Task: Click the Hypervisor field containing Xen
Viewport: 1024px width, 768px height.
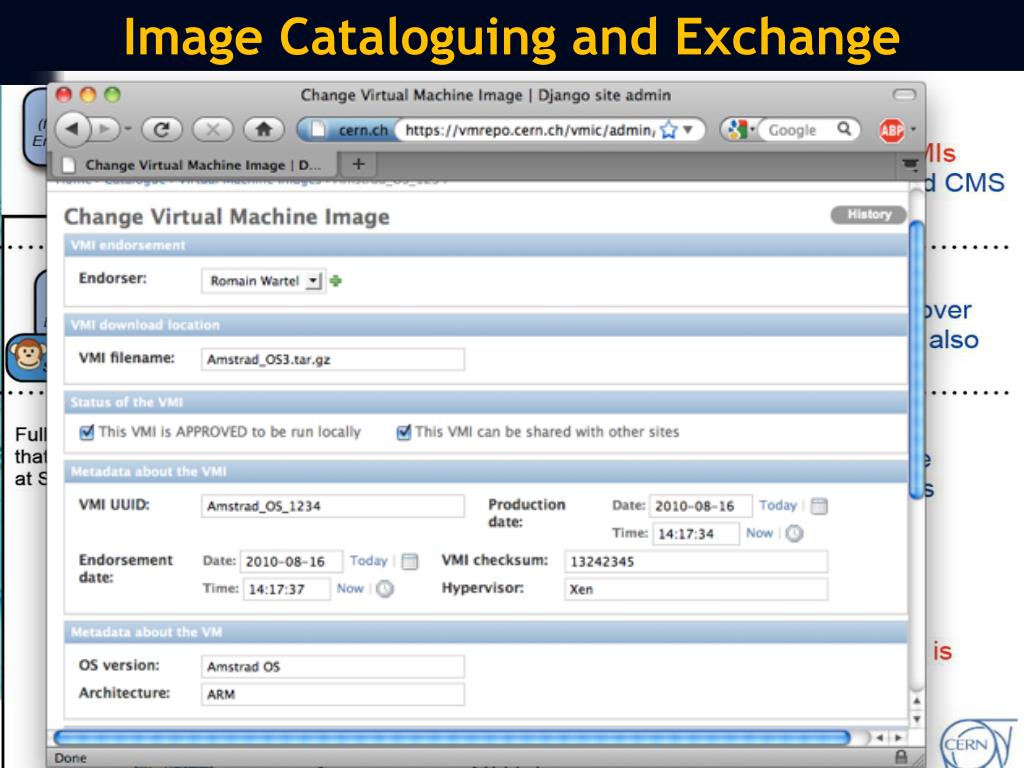Action: coord(696,589)
